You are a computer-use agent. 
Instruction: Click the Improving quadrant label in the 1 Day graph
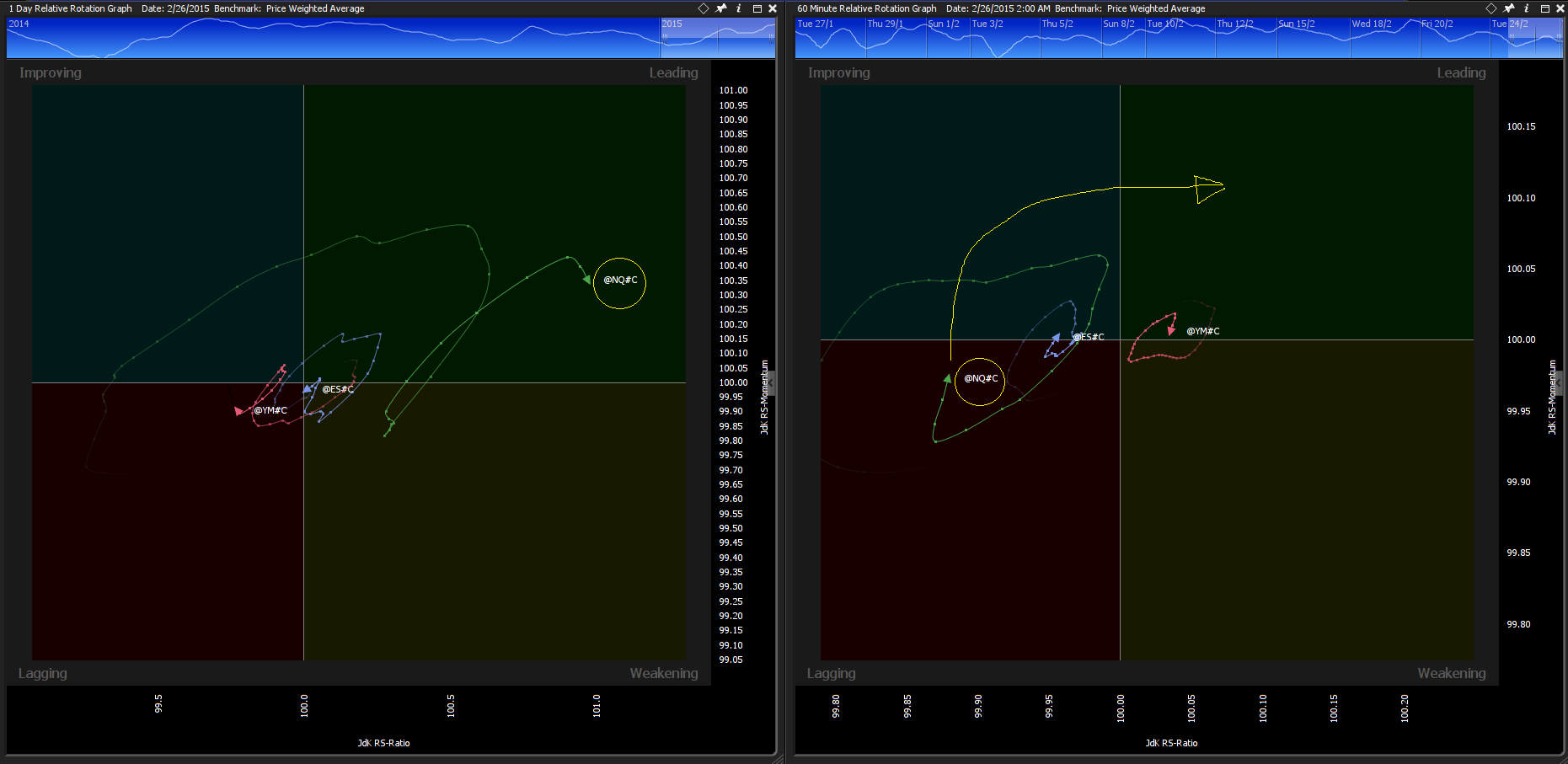(51, 73)
